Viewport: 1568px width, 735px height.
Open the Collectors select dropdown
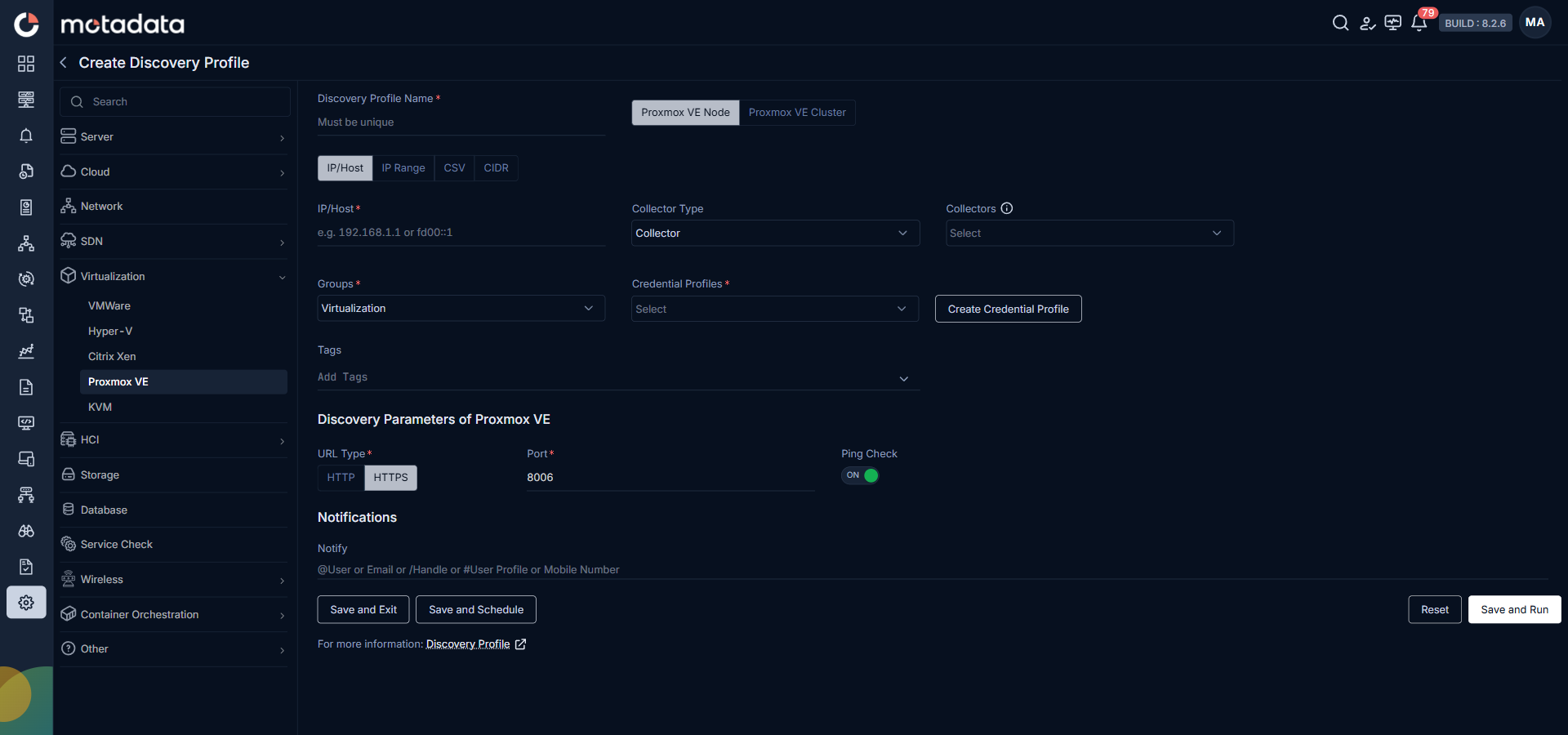[1089, 234]
